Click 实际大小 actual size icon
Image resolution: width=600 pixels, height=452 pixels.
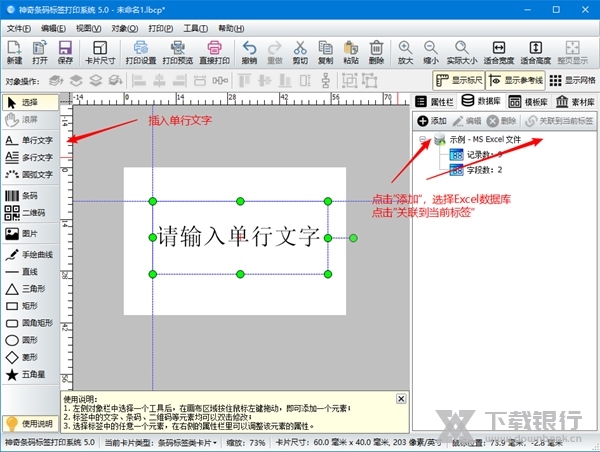(x=462, y=52)
